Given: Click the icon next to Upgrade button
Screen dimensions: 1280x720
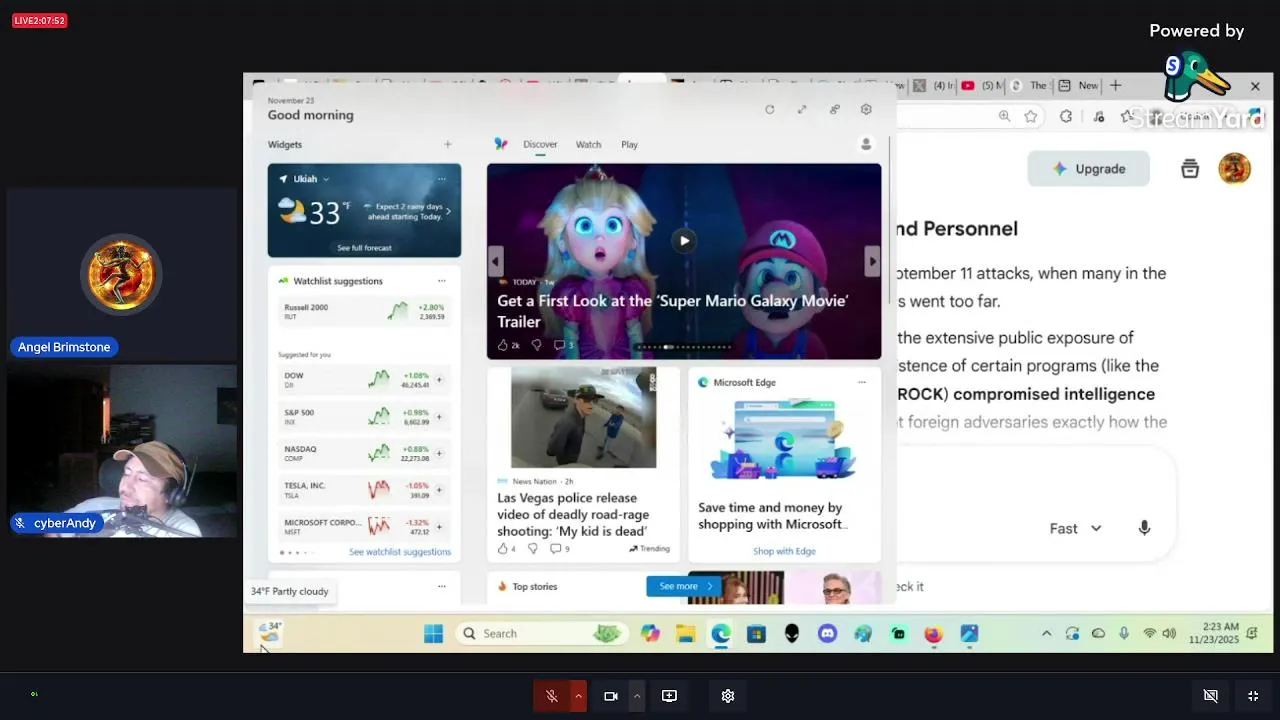Looking at the screenshot, I should pyautogui.click(x=1189, y=169).
